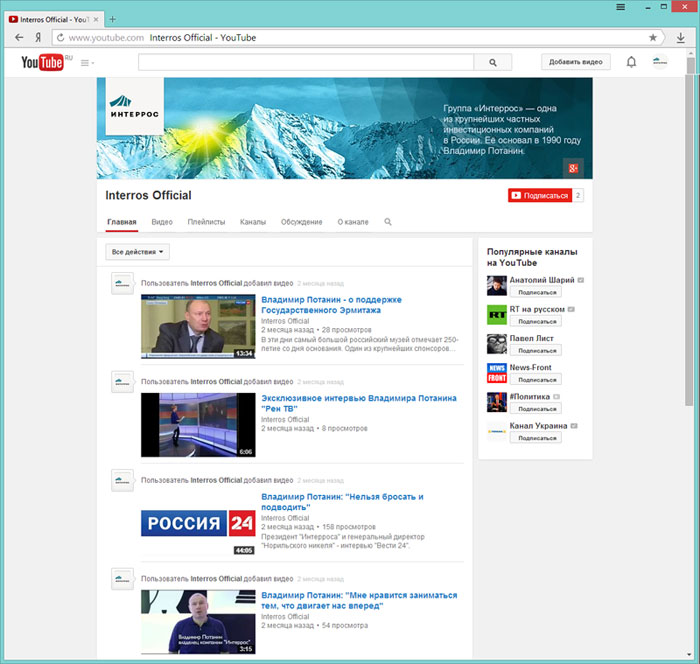Subscribe to Канал Украина

536,438
